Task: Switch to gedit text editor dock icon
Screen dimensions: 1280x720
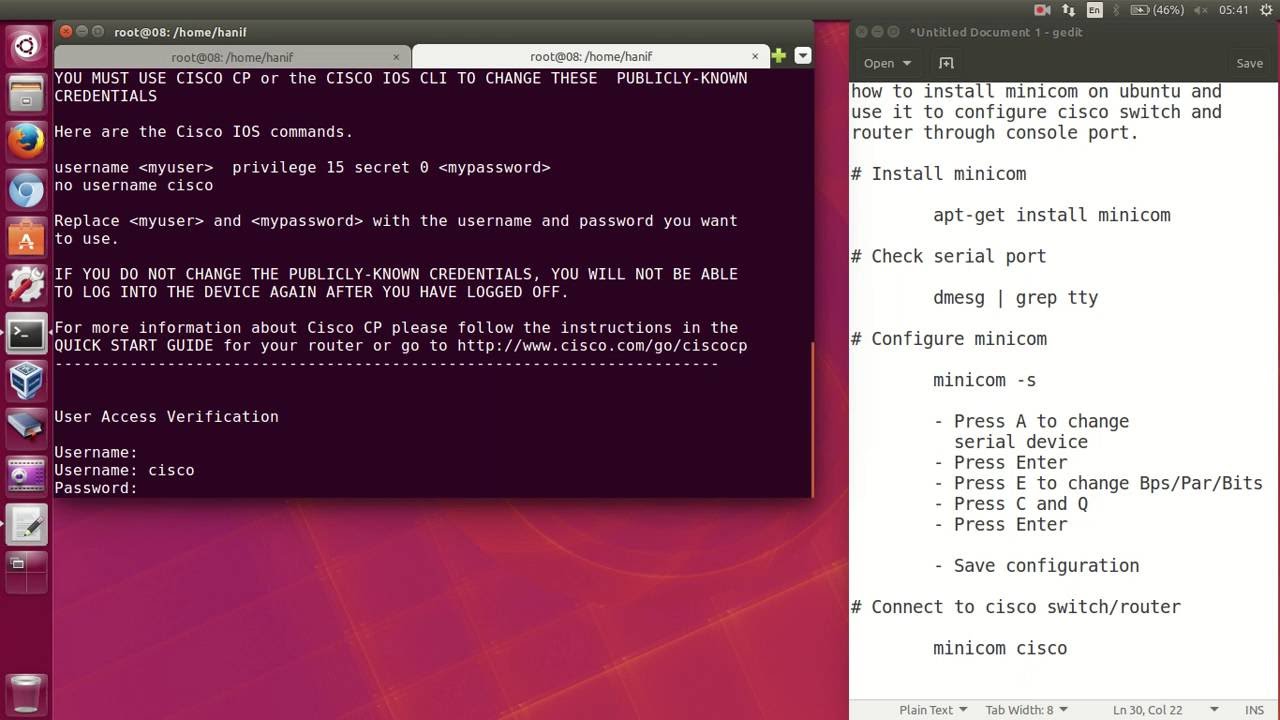Action: [x=26, y=525]
